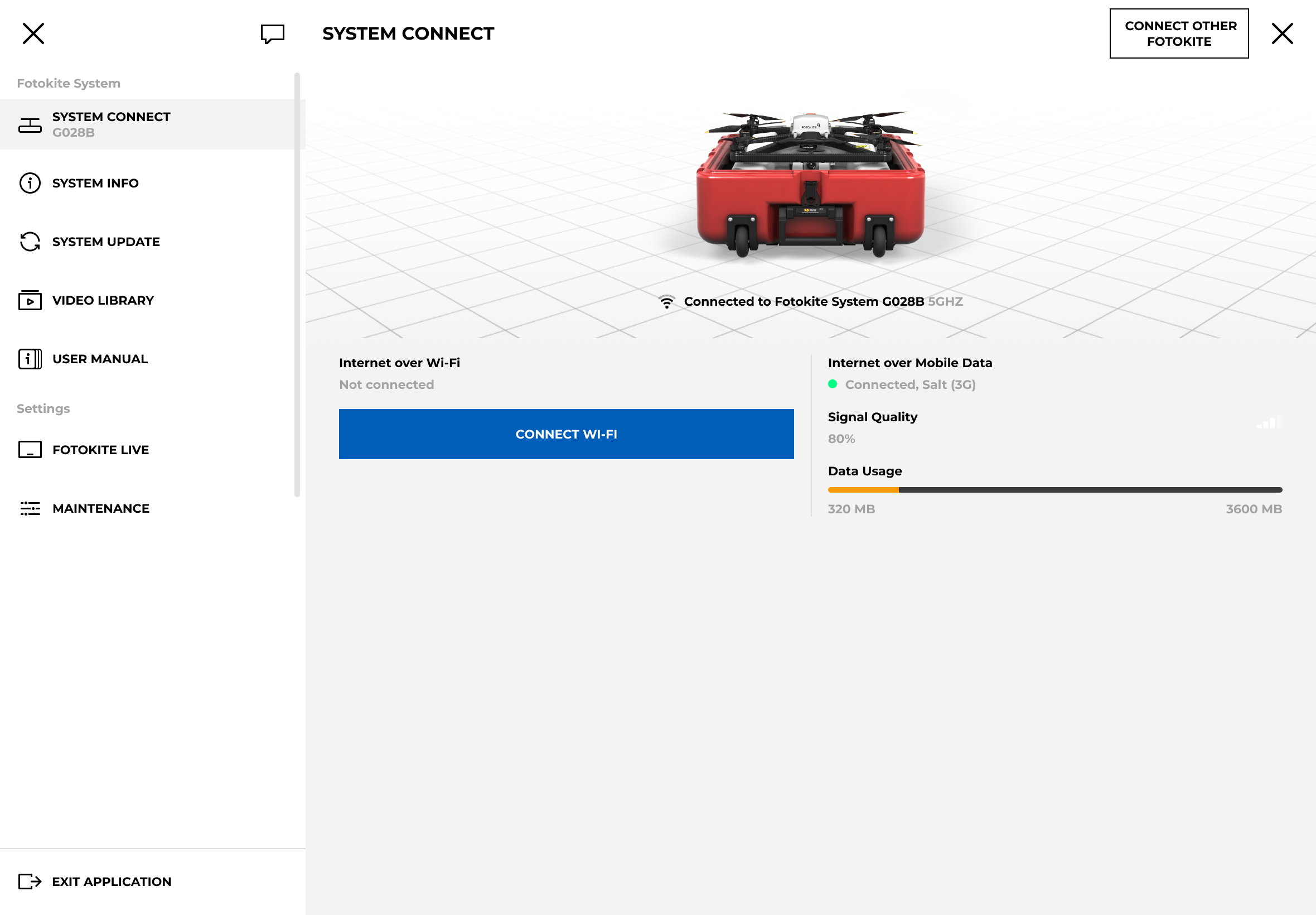Open SYSTEM UPDATE menu entry
The height and width of the screenshot is (915, 1316).
pyautogui.click(x=152, y=242)
